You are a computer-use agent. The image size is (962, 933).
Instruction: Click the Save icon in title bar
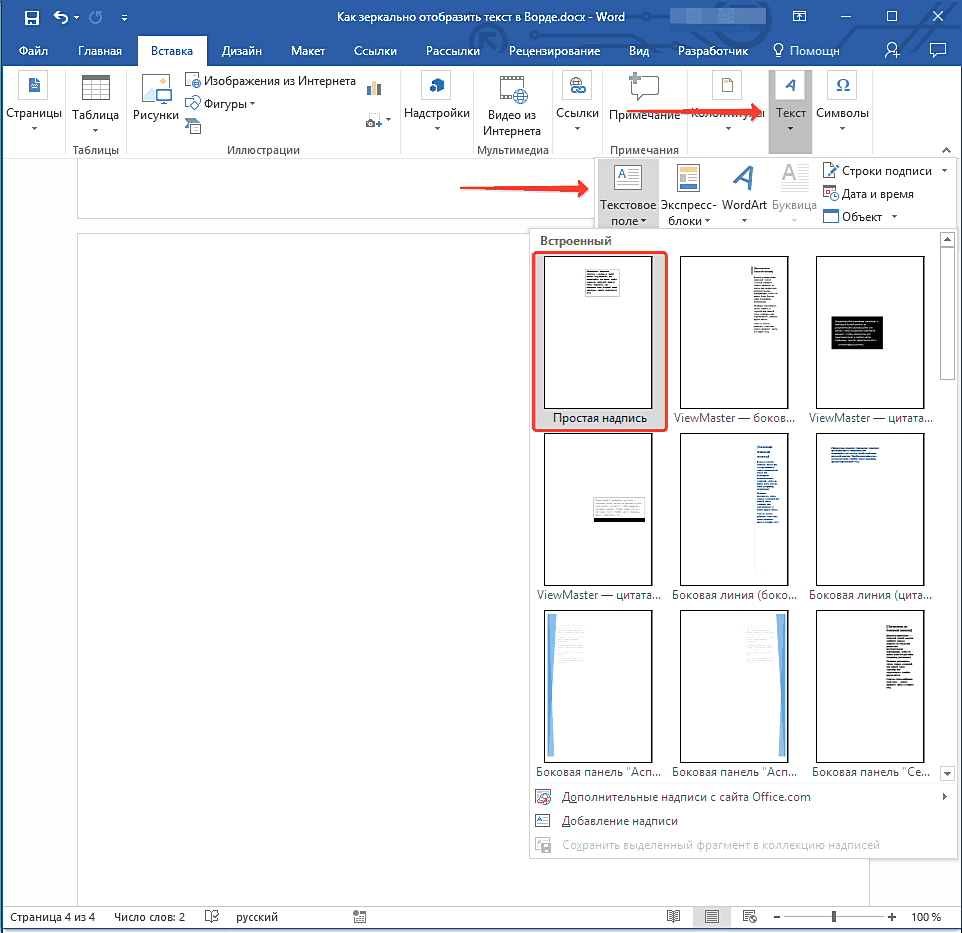32,17
